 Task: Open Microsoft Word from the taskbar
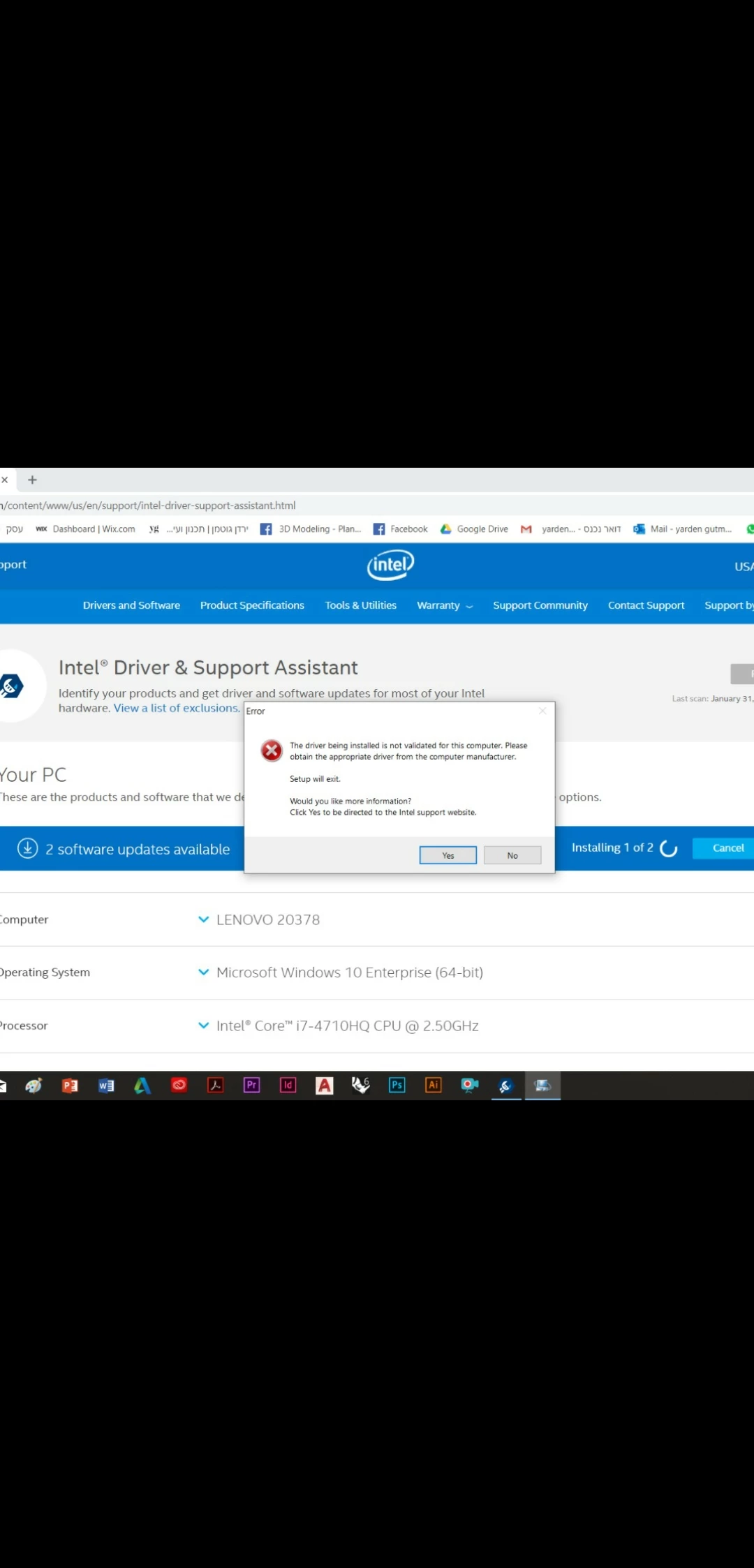pyautogui.click(x=106, y=1086)
